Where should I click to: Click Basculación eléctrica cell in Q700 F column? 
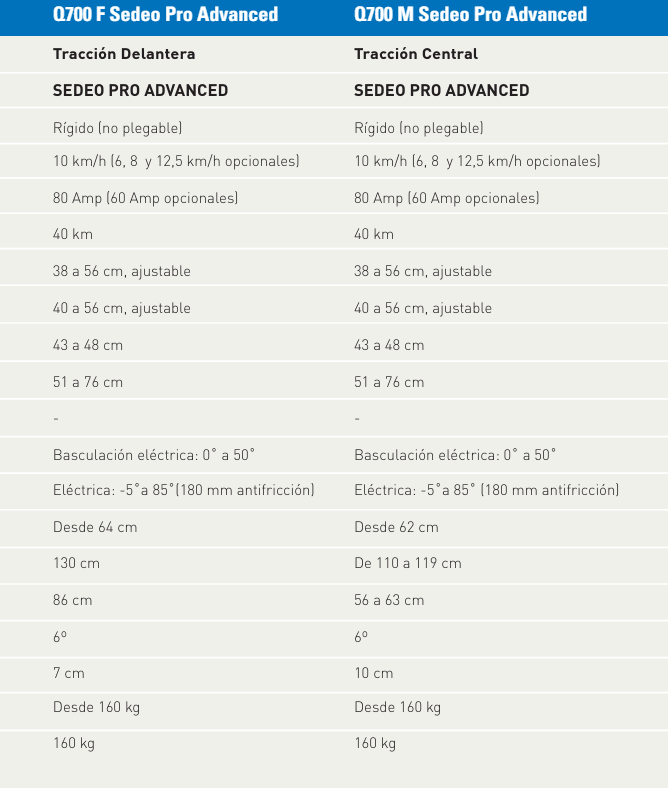pyautogui.click(x=154, y=455)
